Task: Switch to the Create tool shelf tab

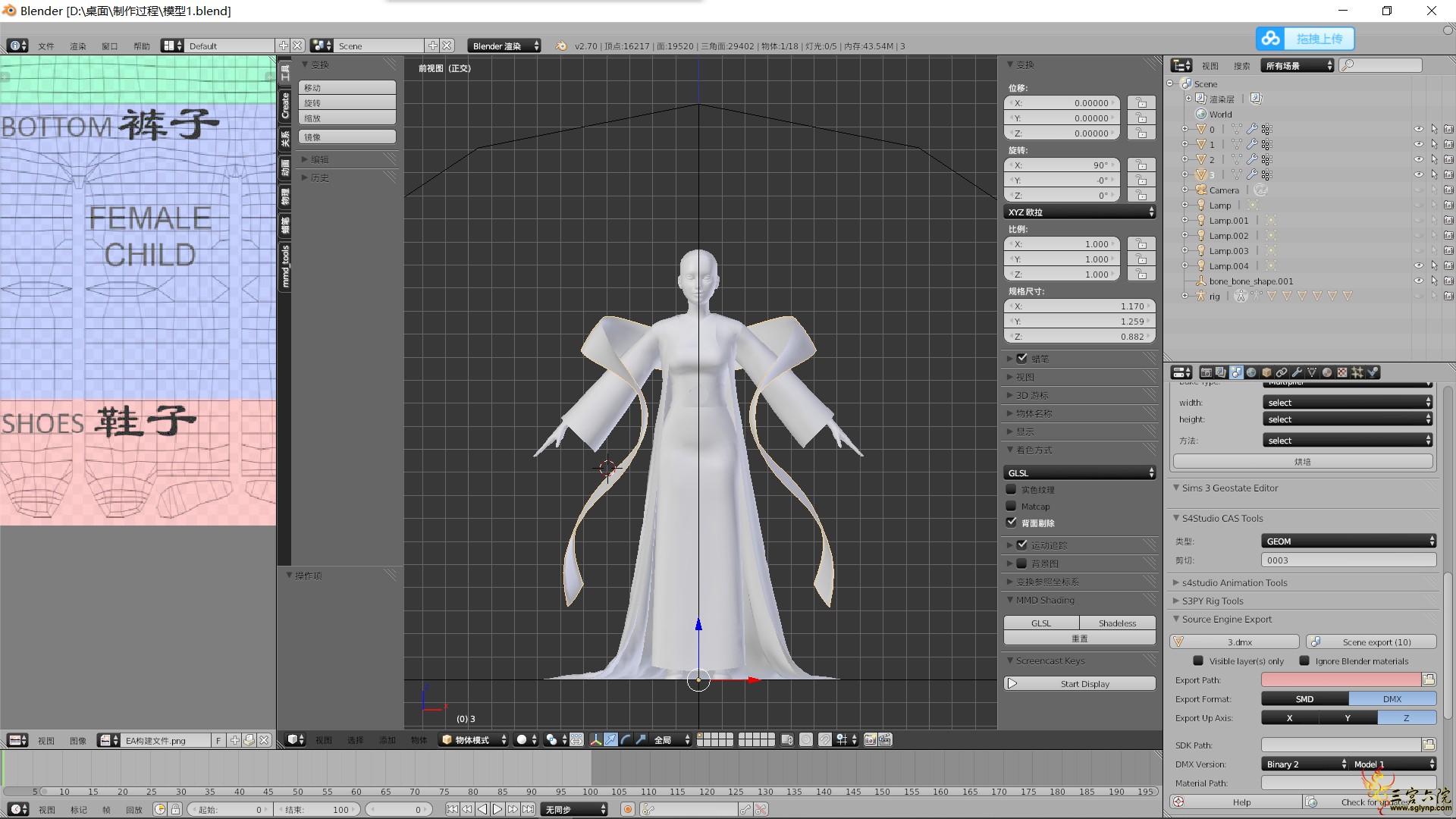Action: (x=285, y=105)
